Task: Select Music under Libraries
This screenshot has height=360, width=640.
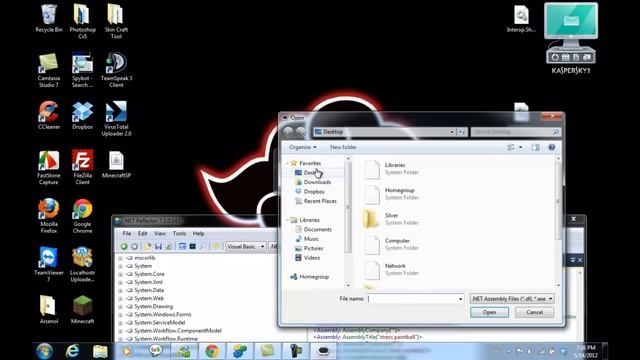Action: pyautogui.click(x=307, y=239)
